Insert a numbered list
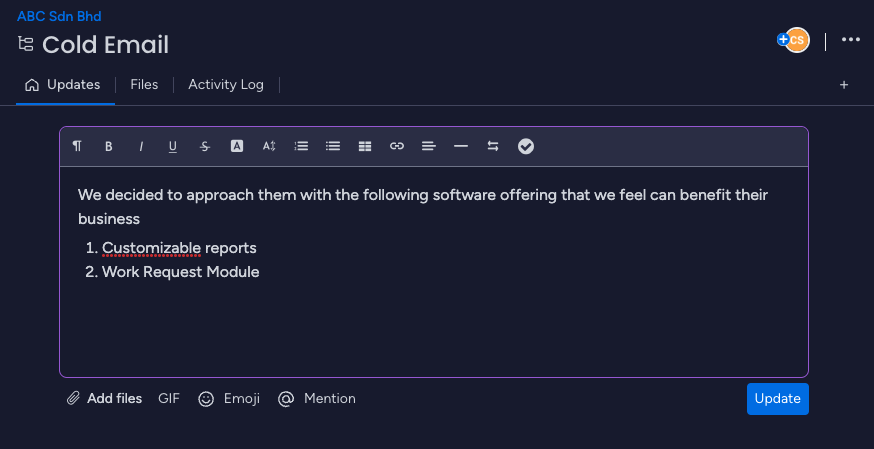The image size is (874, 449). [x=301, y=146]
